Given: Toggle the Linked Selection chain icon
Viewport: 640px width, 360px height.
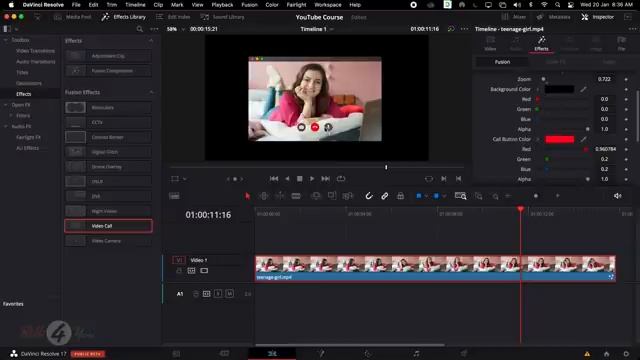Looking at the screenshot, I should (x=384, y=196).
